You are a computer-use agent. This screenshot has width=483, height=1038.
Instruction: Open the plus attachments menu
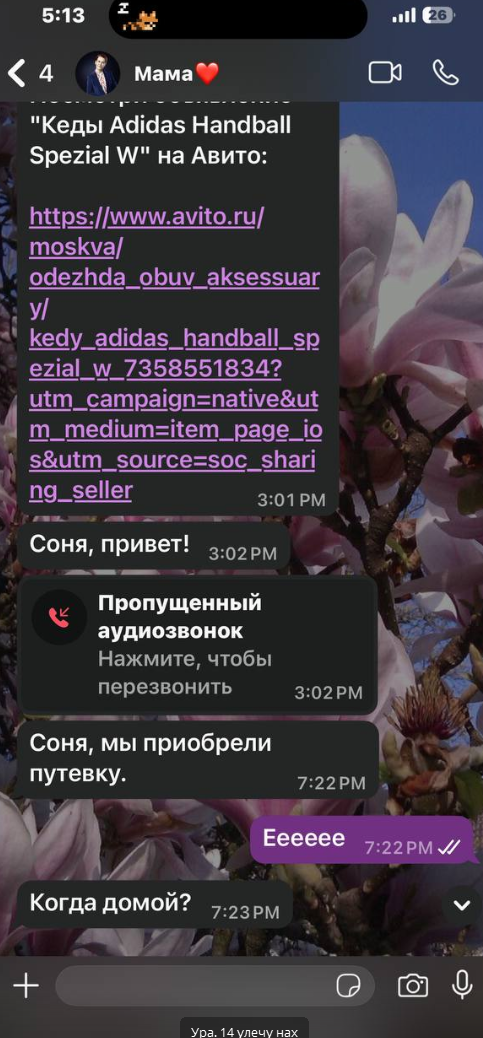click(26, 986)
